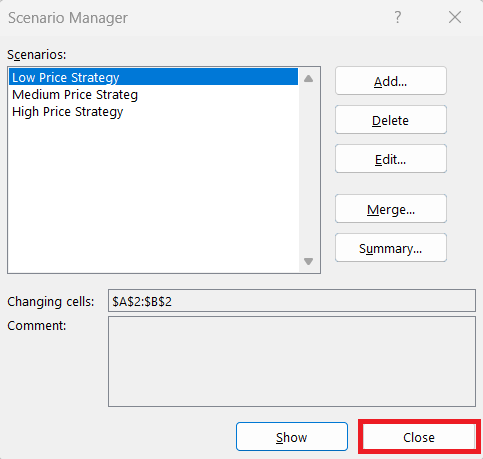Close the dialog with the X icon

pos(455,17)
